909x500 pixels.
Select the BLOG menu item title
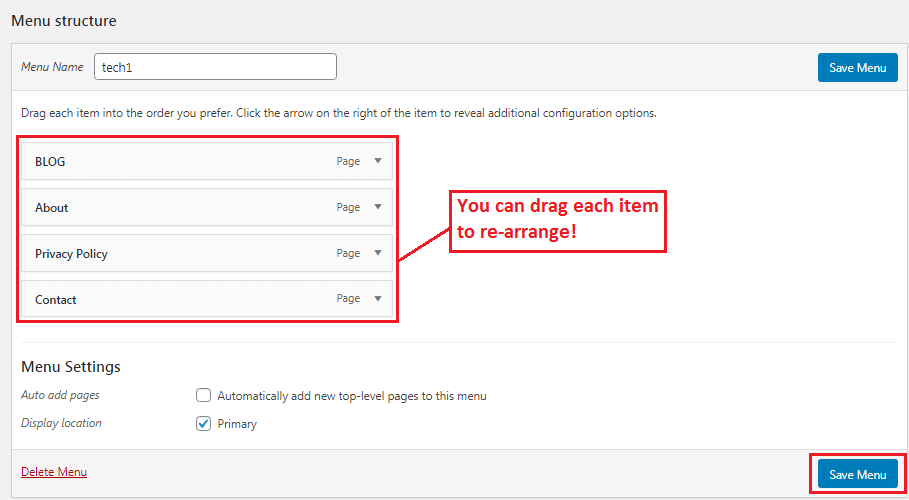(50, 162)
